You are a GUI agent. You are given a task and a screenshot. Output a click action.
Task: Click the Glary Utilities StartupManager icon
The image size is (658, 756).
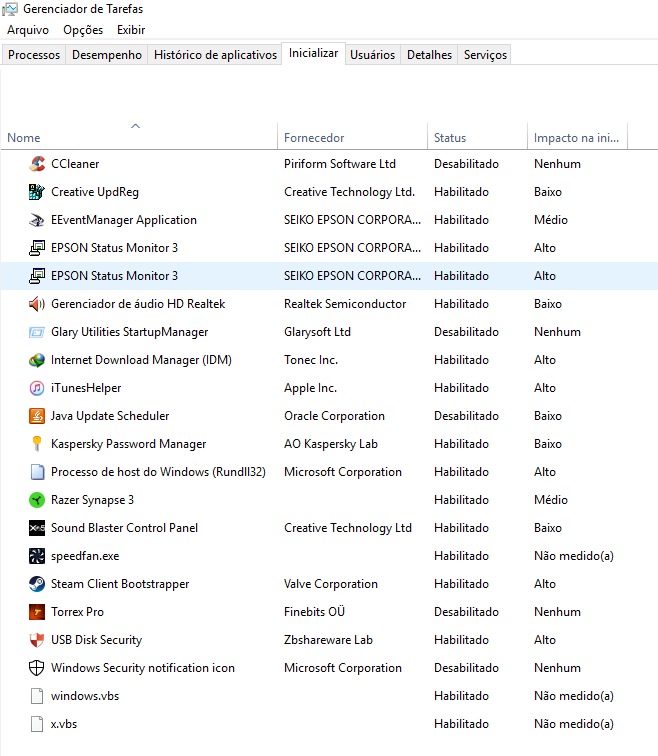37,332
